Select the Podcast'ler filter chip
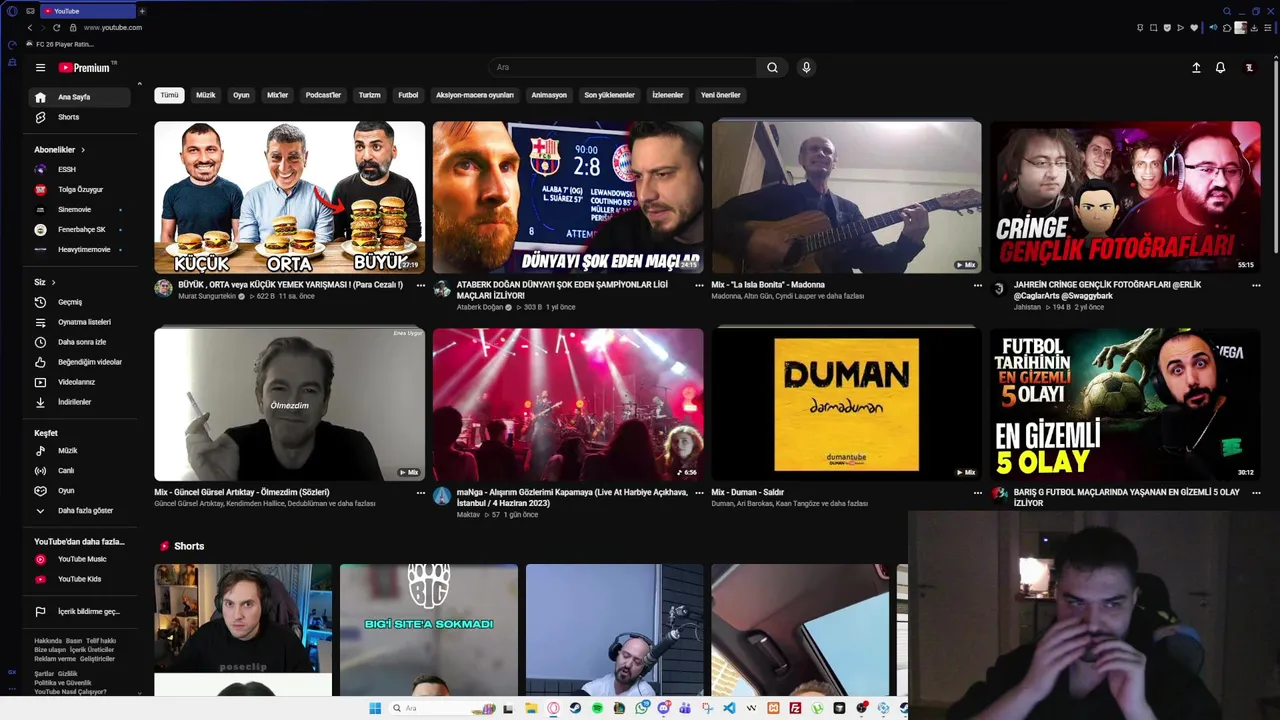Image resolution: width=1280 pixels, height=720 pixels. tap(323, 95)
